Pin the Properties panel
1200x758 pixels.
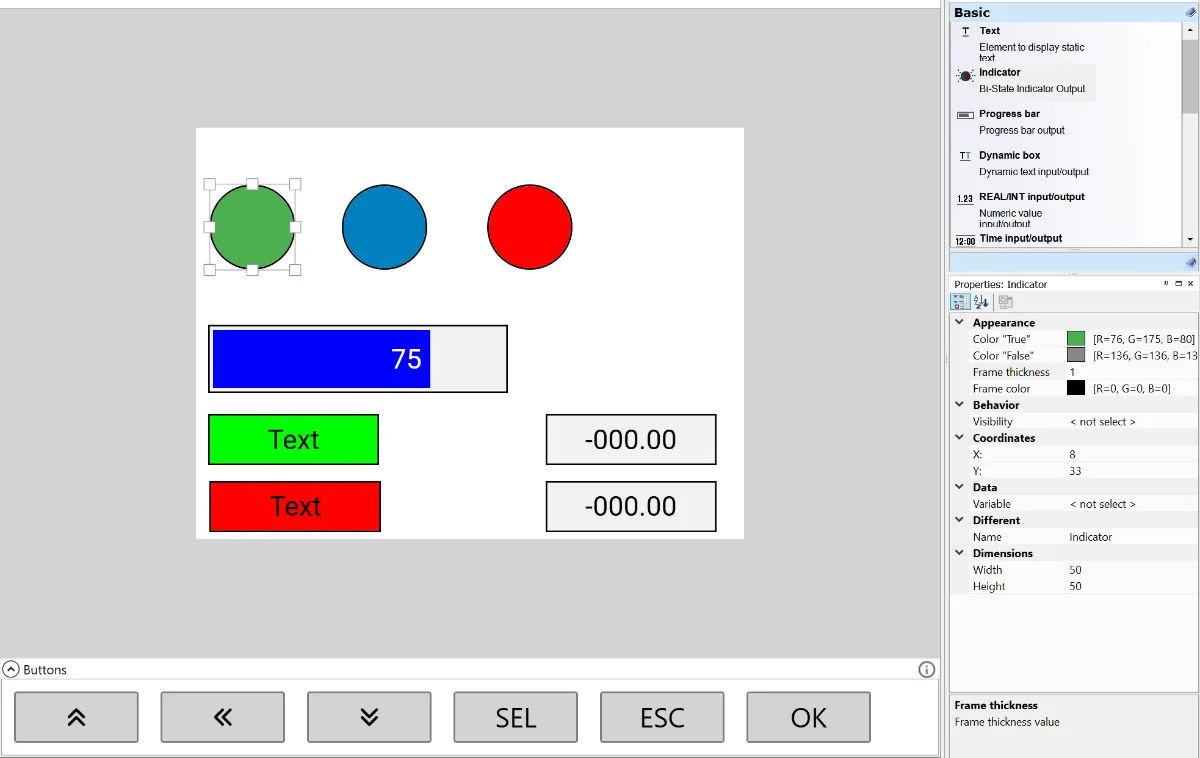click(1166, 284)
